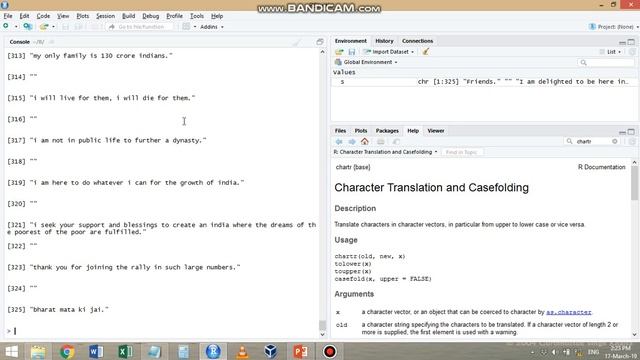Click the clear environment broom icon

coord(426,52)
